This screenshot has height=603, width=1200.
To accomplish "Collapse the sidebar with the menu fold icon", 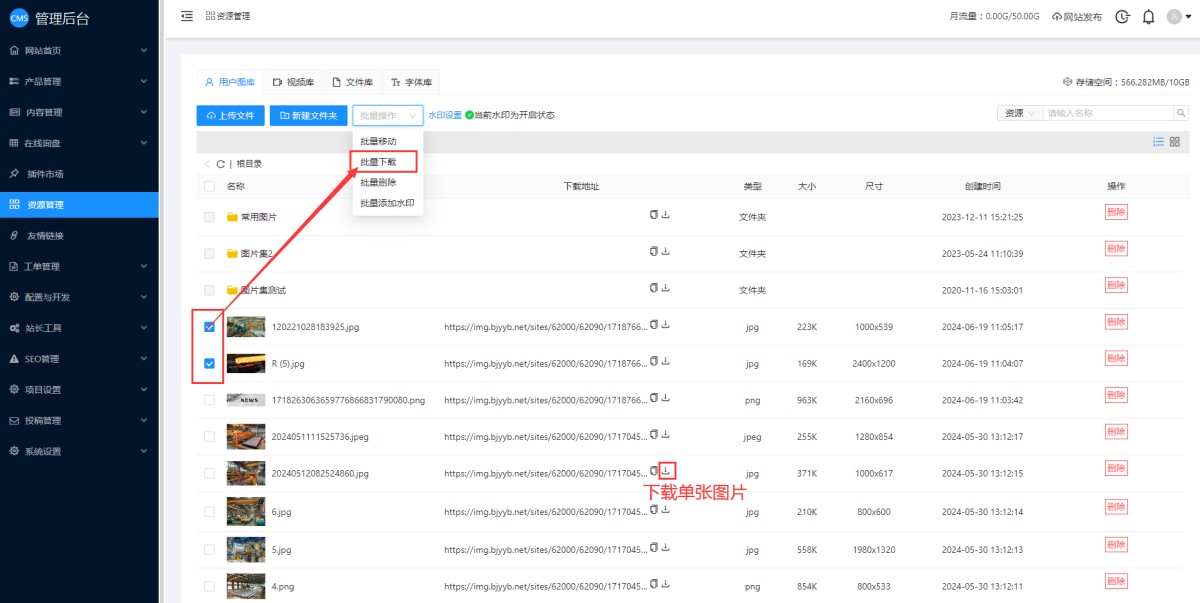I will (187, 16).
